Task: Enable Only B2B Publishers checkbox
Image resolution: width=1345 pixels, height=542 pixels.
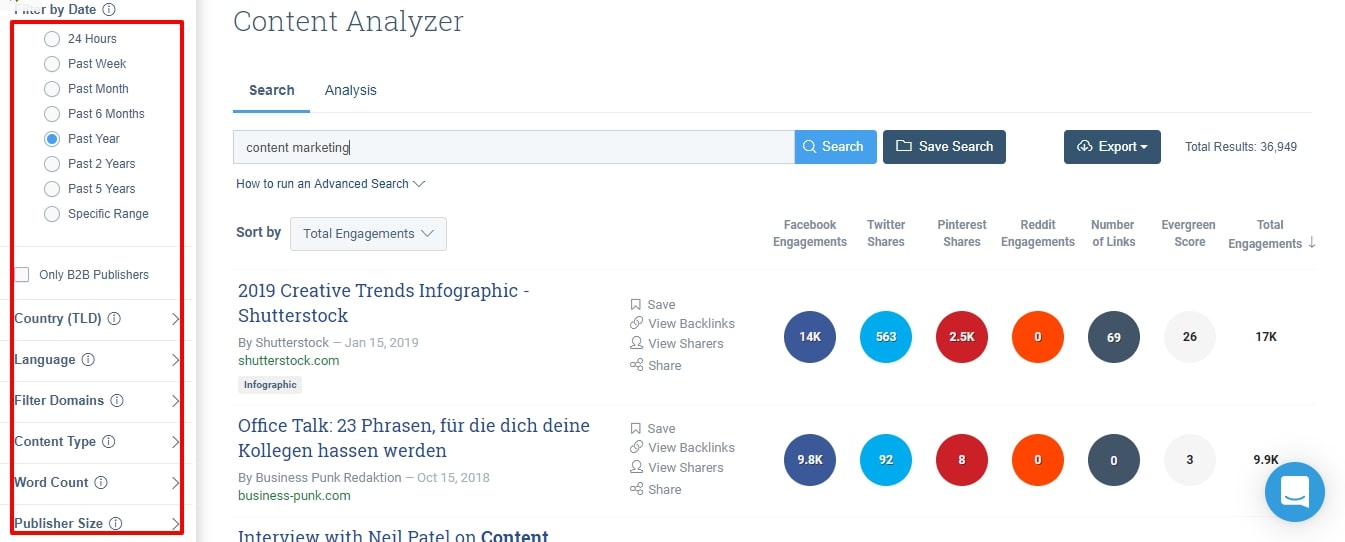Action: [22, 275]
